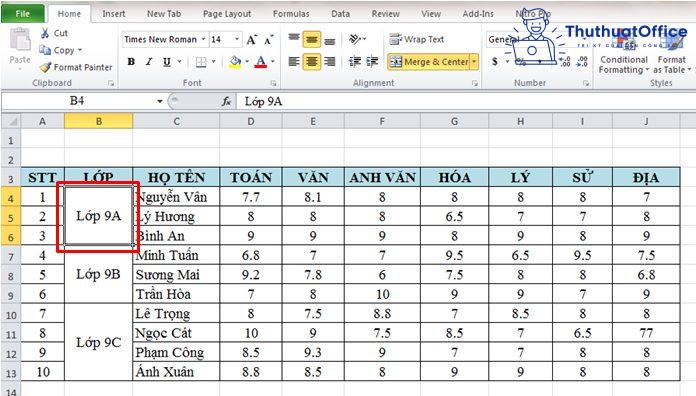The image size is (696, 396).
Task: Increase font size with Grow Font
Action: [251, 40]
